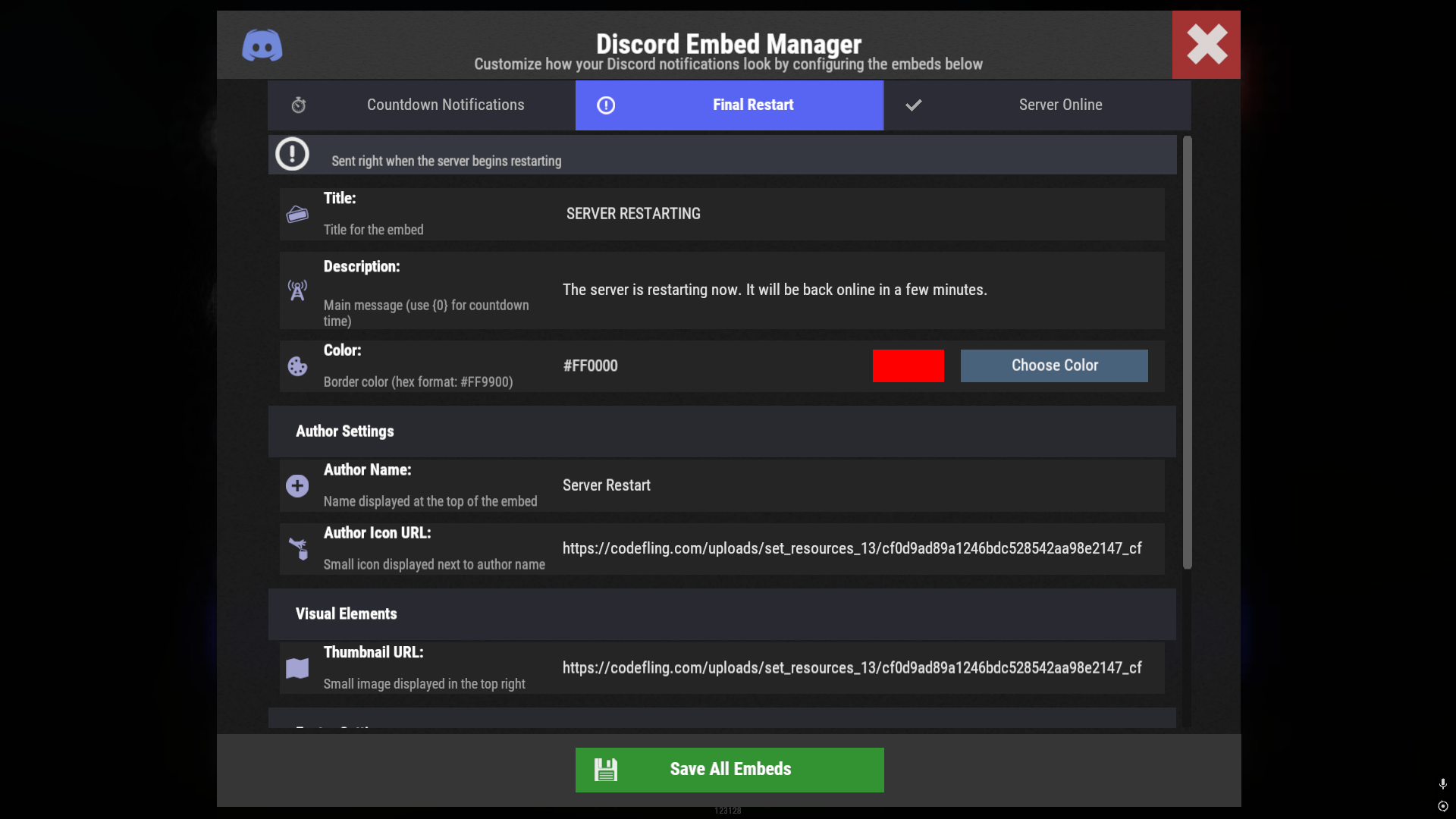Click 'Sent right when the server begins restarting'

(x=447, y=162)
